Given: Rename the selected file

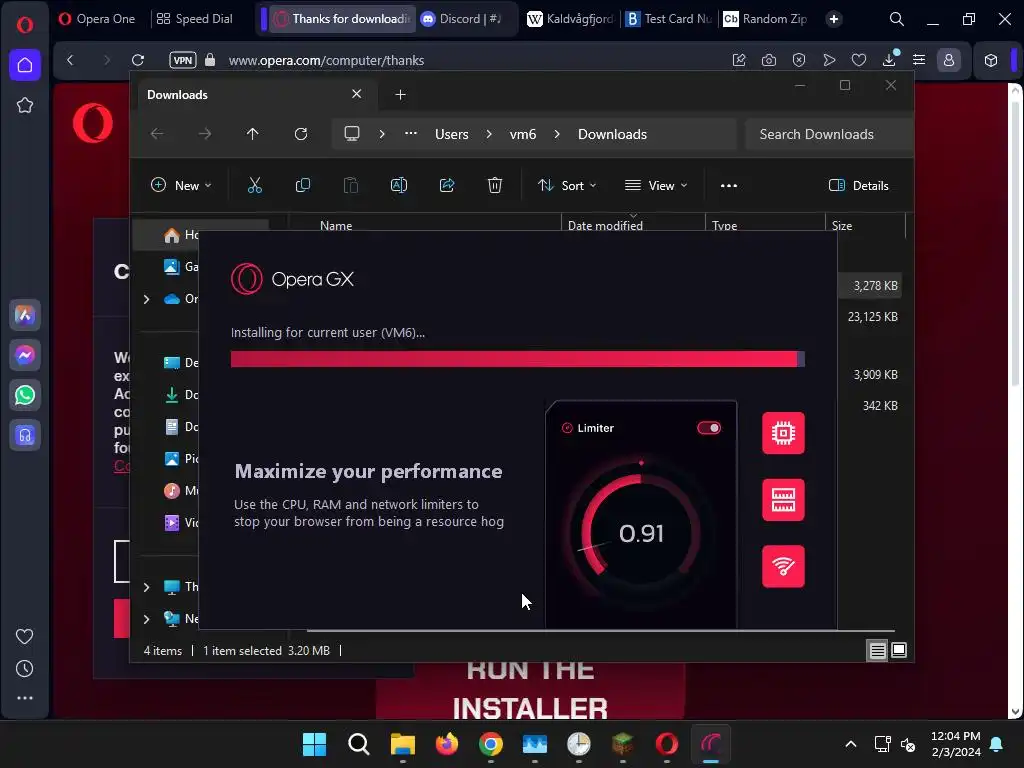Looking at the screenshot, I should (x=398, y=185).
